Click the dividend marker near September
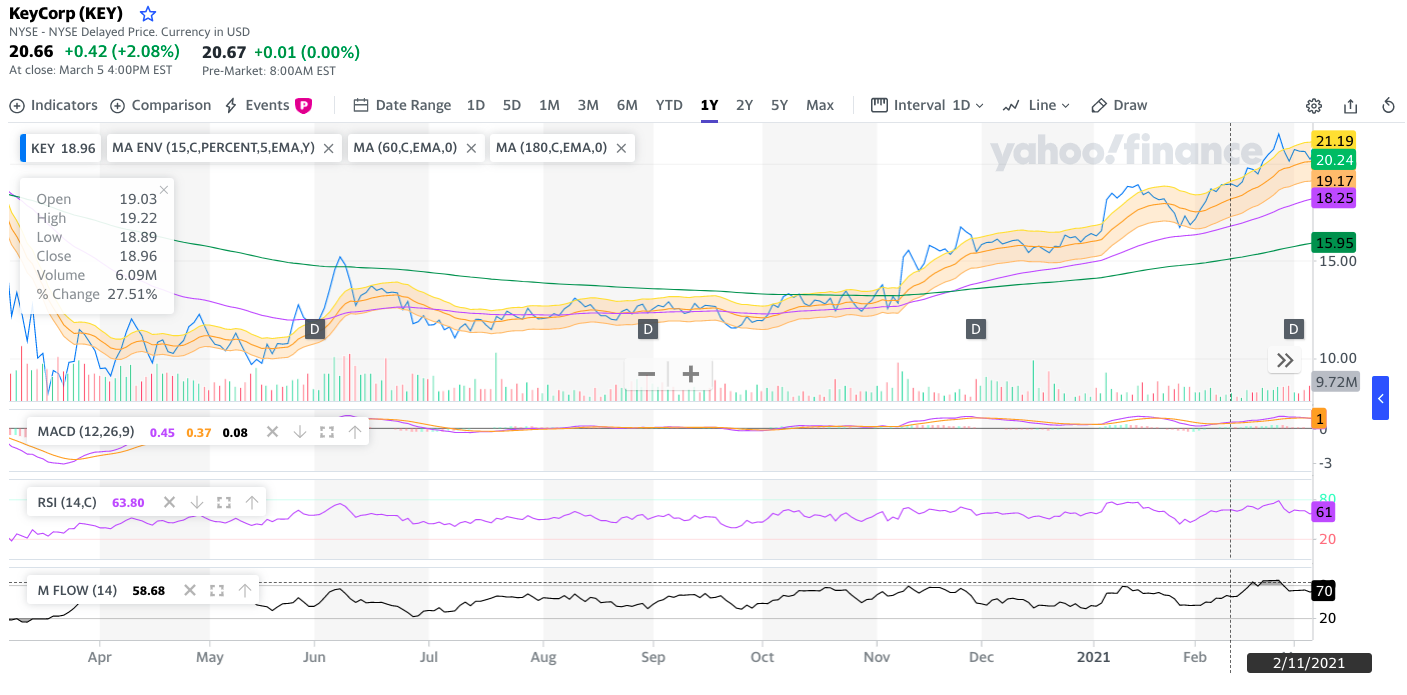This screenshot has height=695, width=1407. (x=648, y=328)
